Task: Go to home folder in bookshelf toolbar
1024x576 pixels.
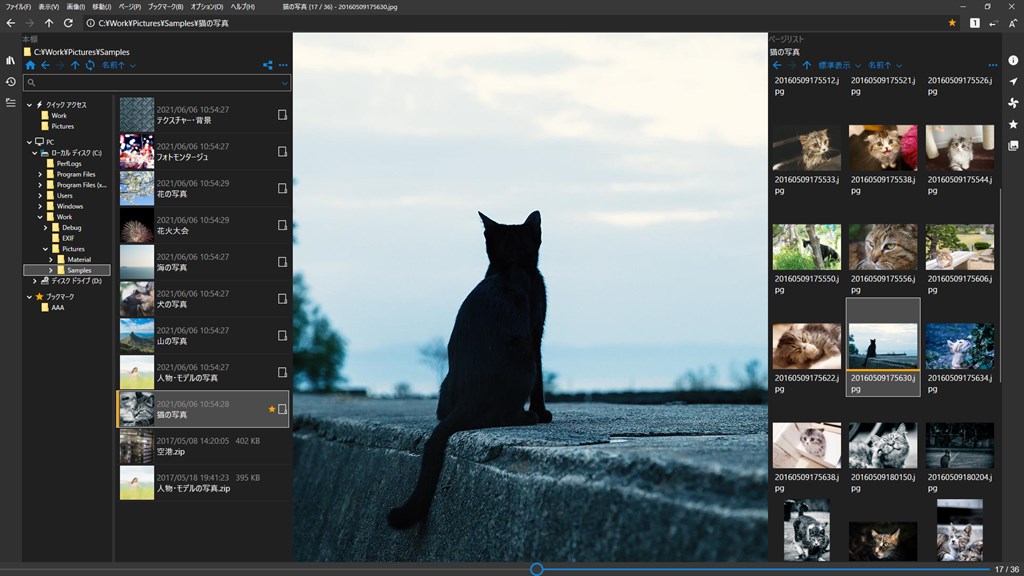Action: pyautogui.click(x=30, y=65)
